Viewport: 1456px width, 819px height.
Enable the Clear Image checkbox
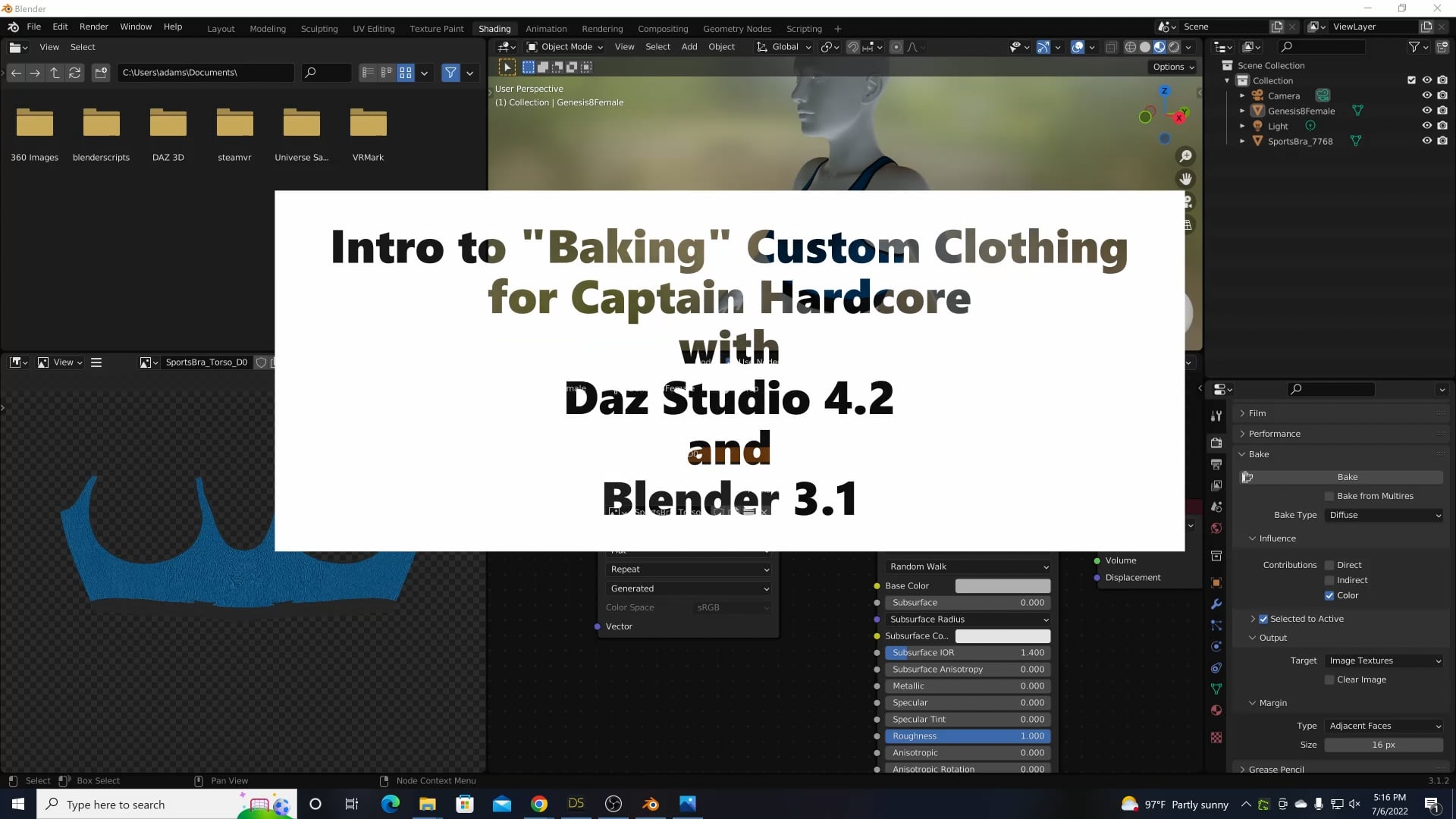1329,679
